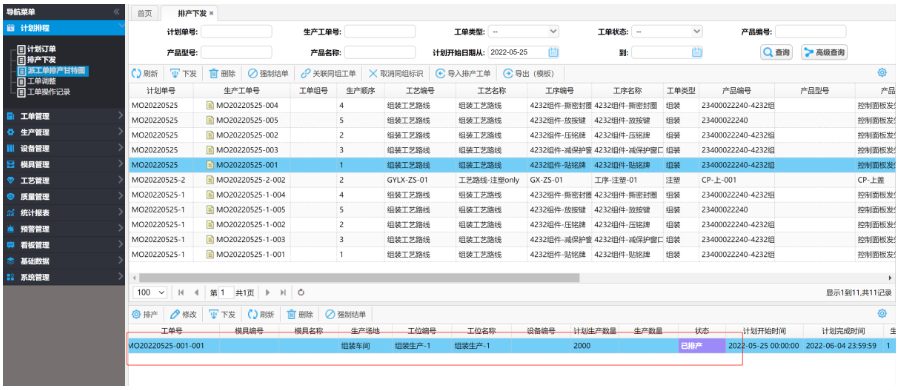The height and width of the screenshot is (390, 900).
Task: Click the 修改 pencil icon in lower toolbar
Action: click(175, 314)
